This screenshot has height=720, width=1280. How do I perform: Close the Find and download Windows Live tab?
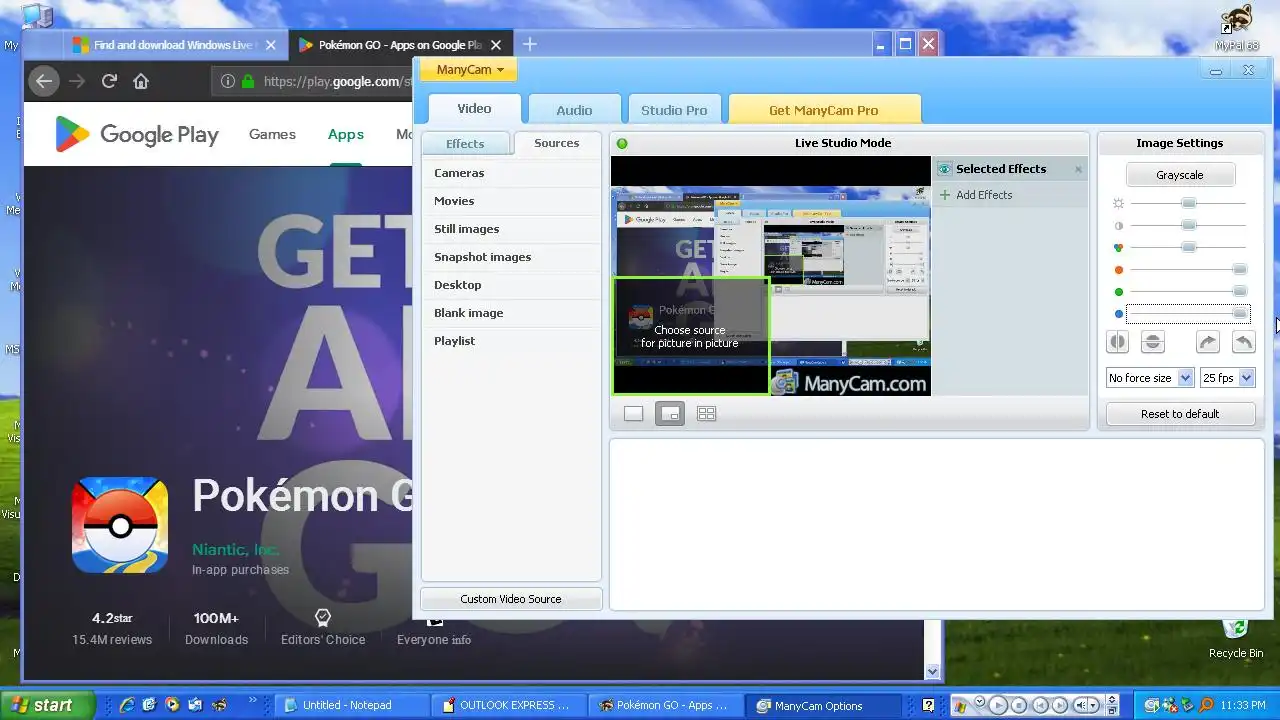coord(270,45)
